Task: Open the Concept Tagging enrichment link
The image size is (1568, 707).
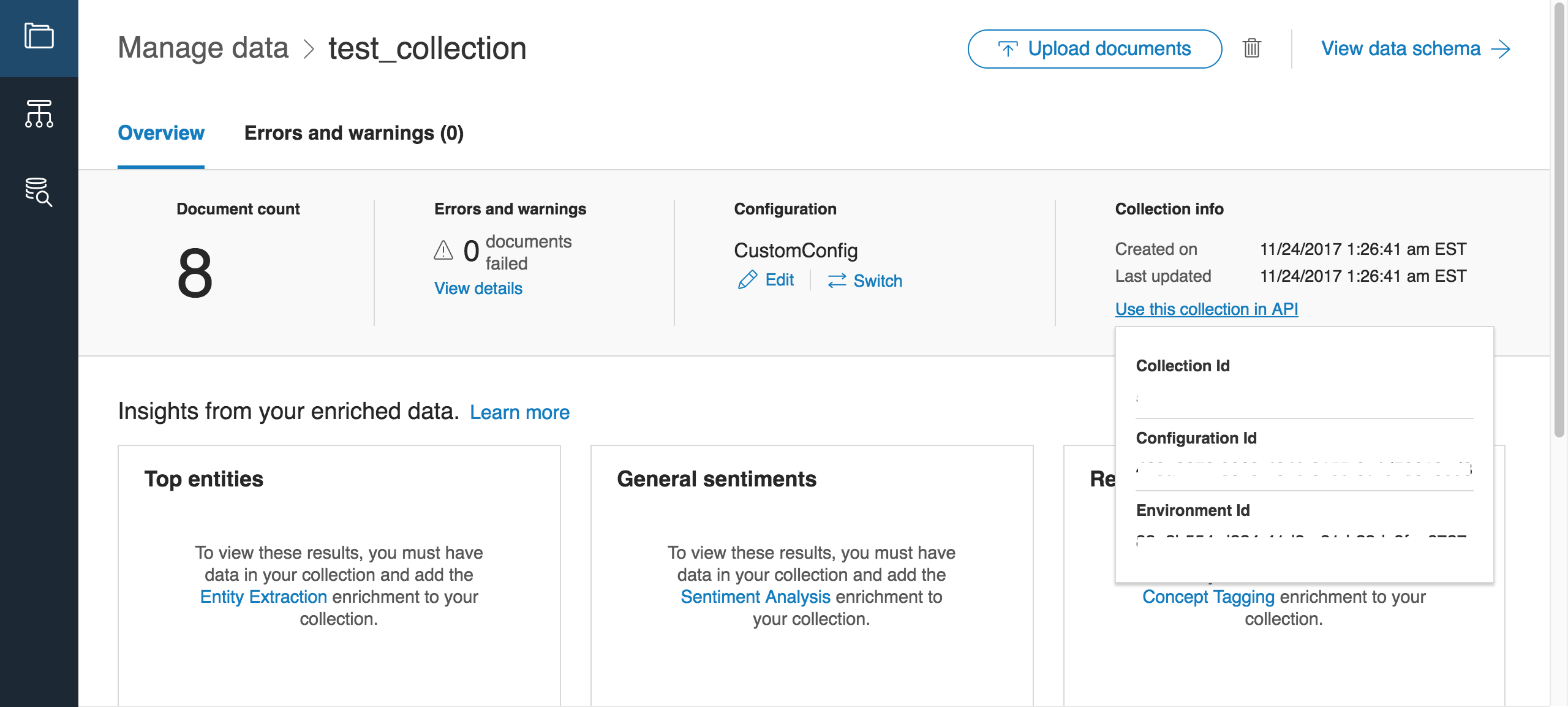Action: pyautogui.click(x=1208, y=597)
